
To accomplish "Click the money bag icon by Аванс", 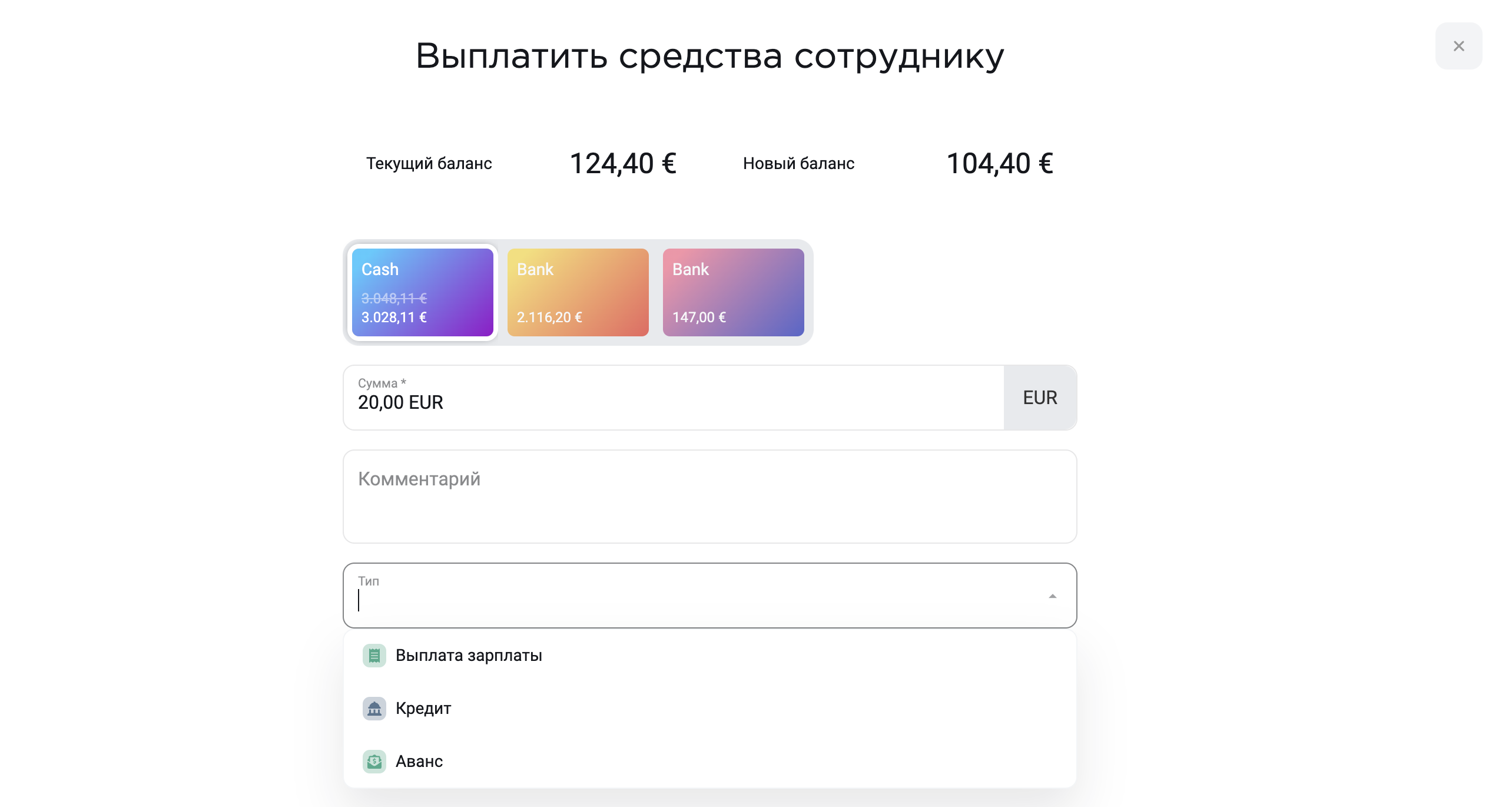I will [374, 762].
